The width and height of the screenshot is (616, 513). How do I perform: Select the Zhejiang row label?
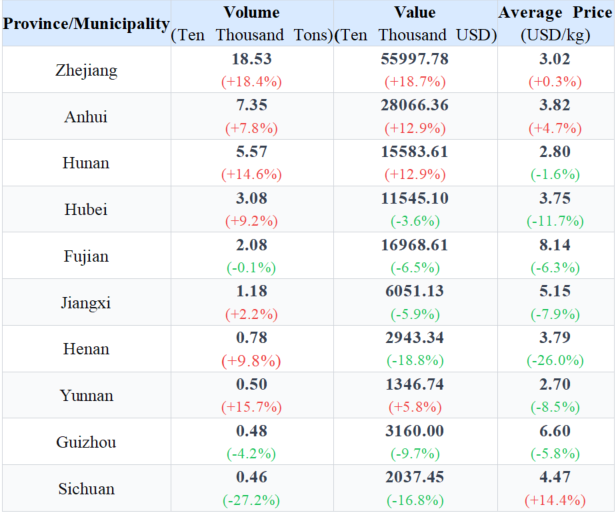coord(85,70)
